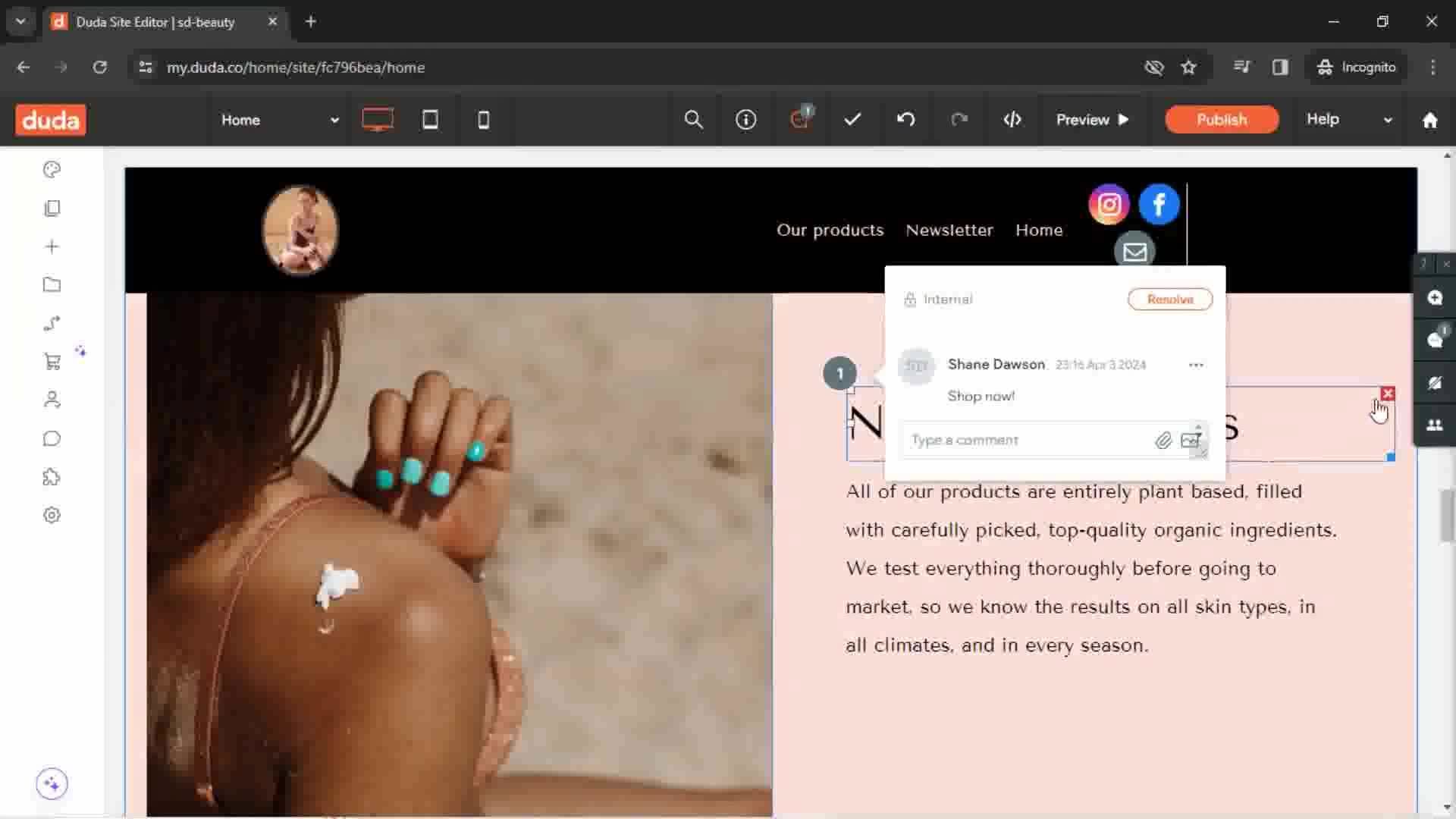Delete the selected title widget red X
1456x819 pixels.
click(1388, 393)
